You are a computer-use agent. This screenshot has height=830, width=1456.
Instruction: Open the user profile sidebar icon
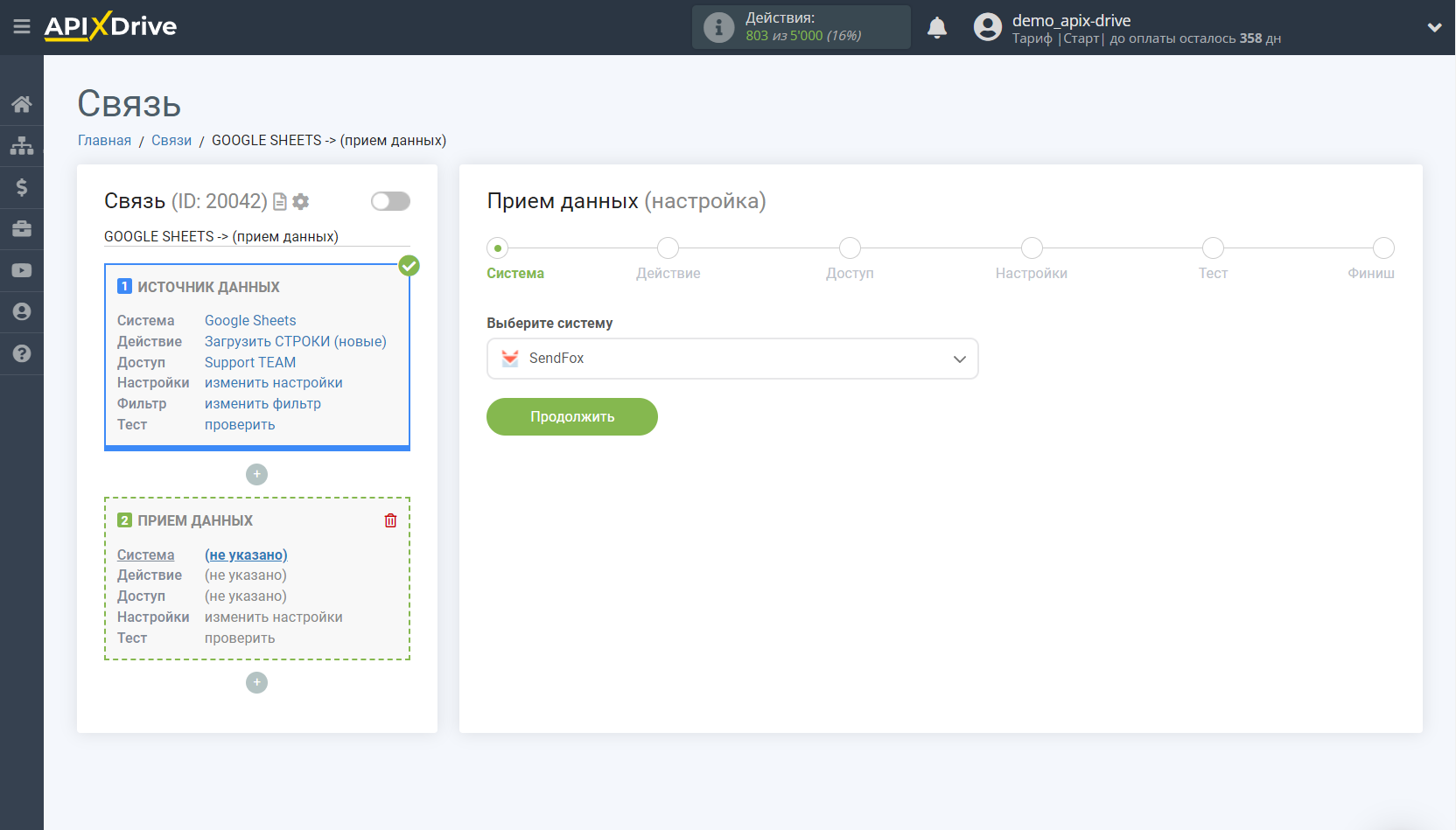22,312
